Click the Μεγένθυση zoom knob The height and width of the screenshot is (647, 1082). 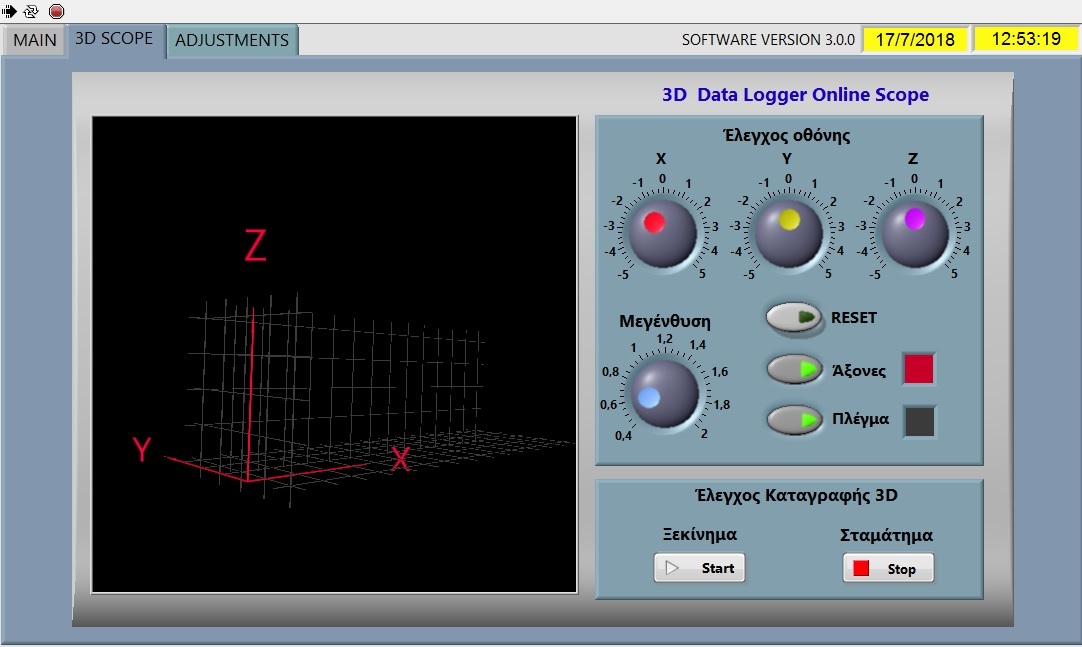point(665,394)
